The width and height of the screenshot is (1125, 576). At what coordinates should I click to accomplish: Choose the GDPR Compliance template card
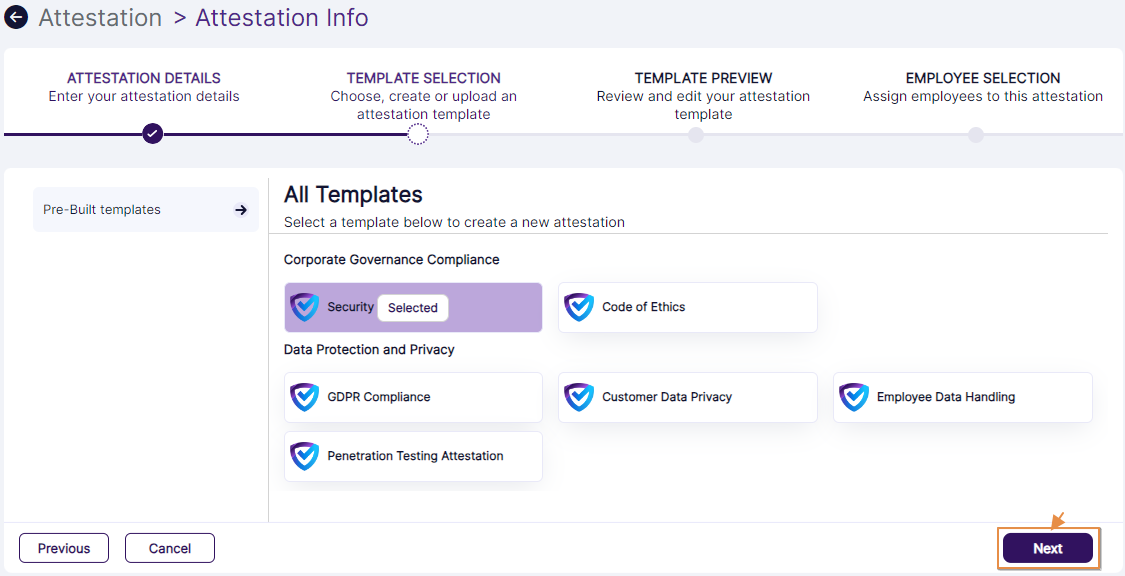point(413,397)
